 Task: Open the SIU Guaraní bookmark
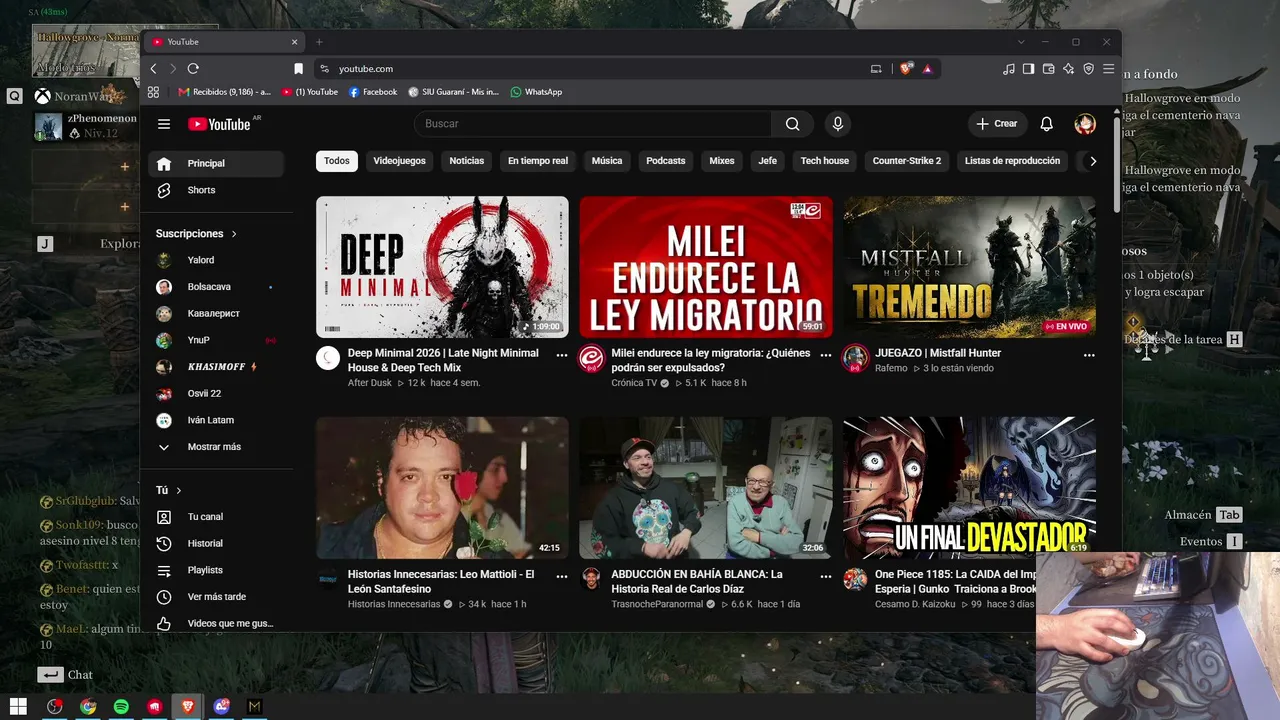(x=453, y=92)
